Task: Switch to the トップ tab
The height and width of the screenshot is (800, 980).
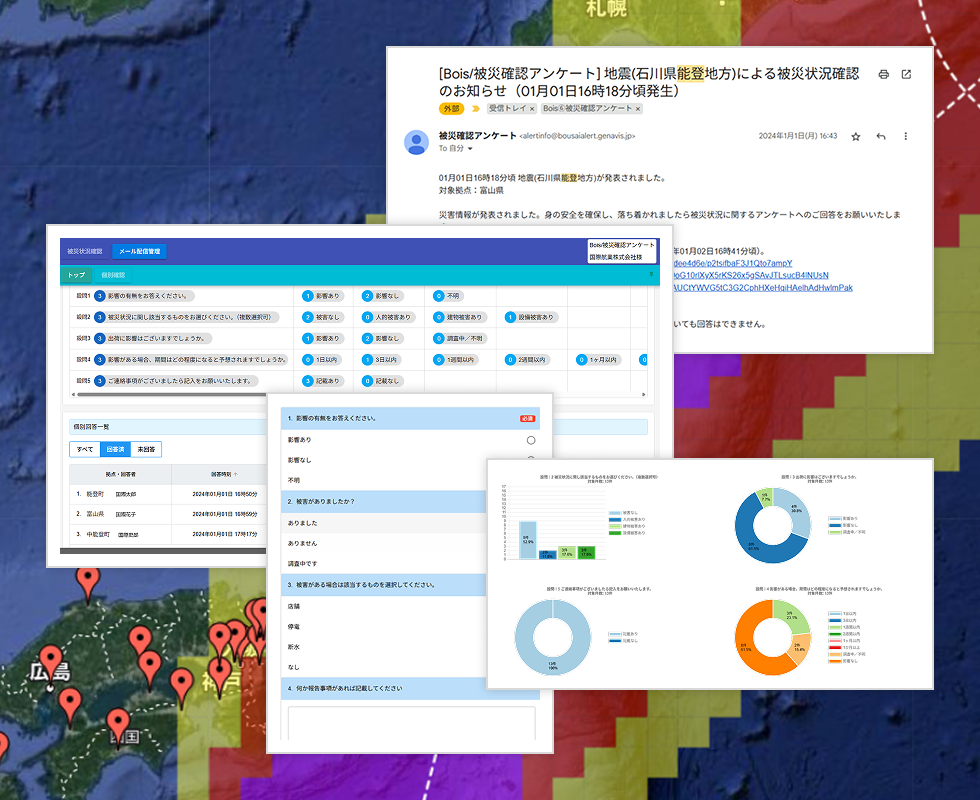Action: click(x=76, y=275)
